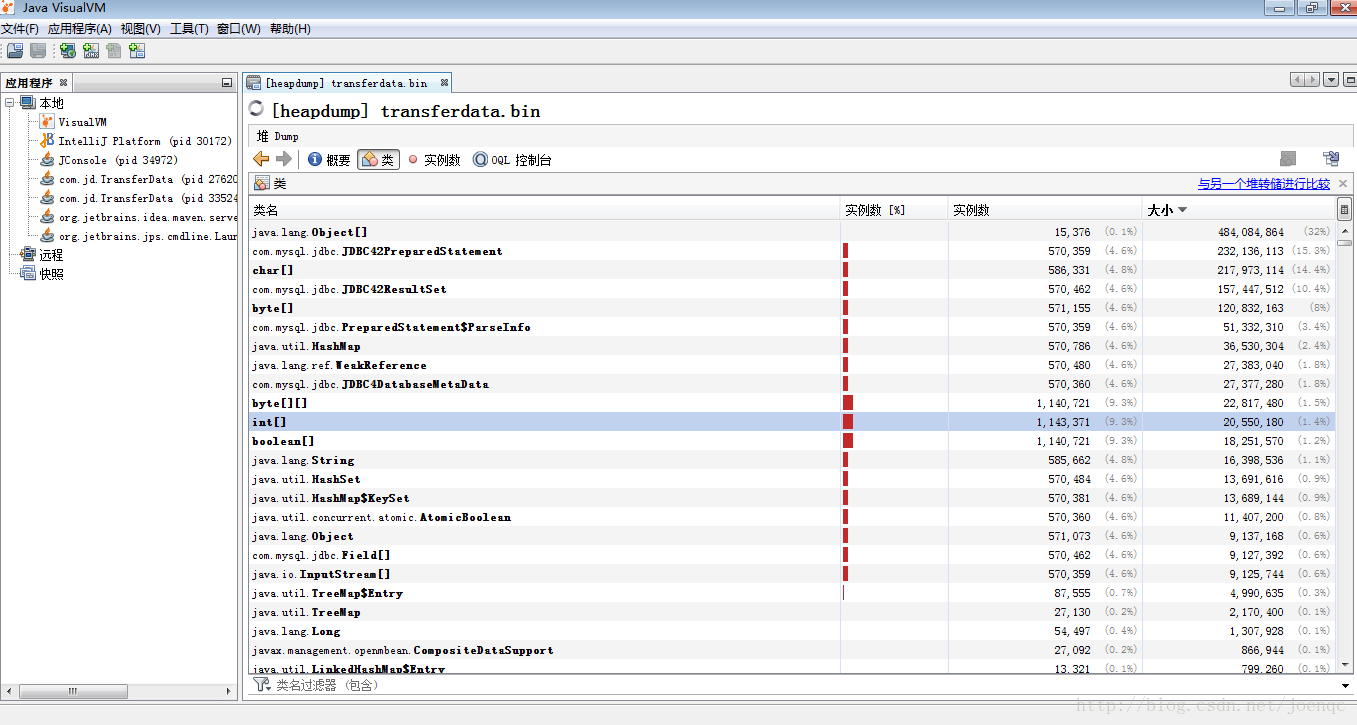Click the 远程 remote network icon
Image resolution: width=1357 pixels, height=725 pixels.
(28, 255)
